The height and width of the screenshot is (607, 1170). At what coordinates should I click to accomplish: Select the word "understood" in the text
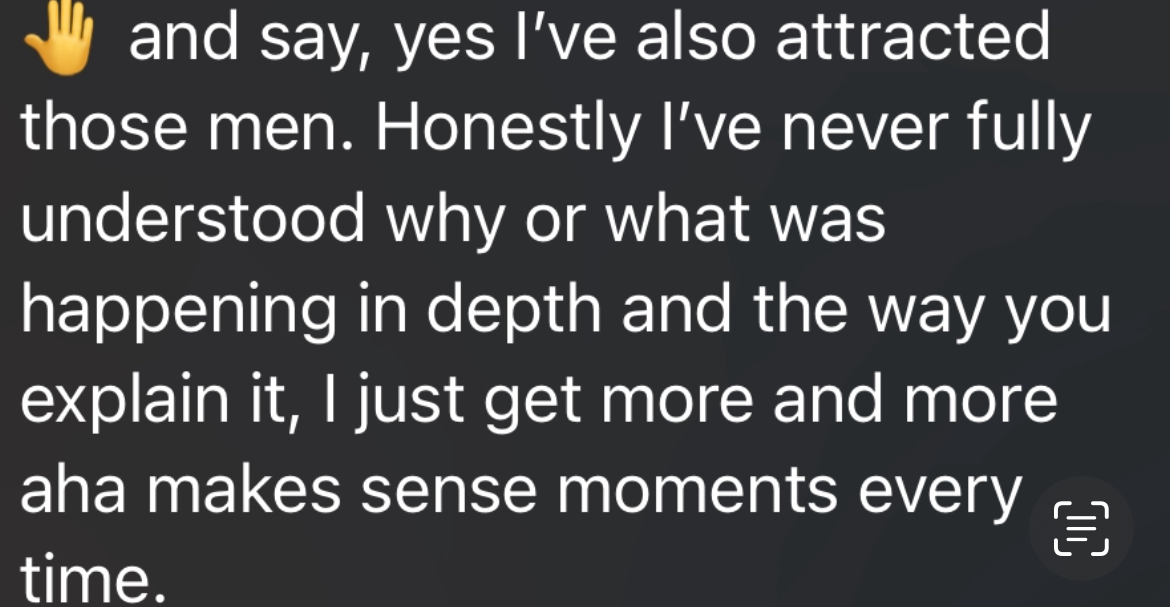click(193, 219)
